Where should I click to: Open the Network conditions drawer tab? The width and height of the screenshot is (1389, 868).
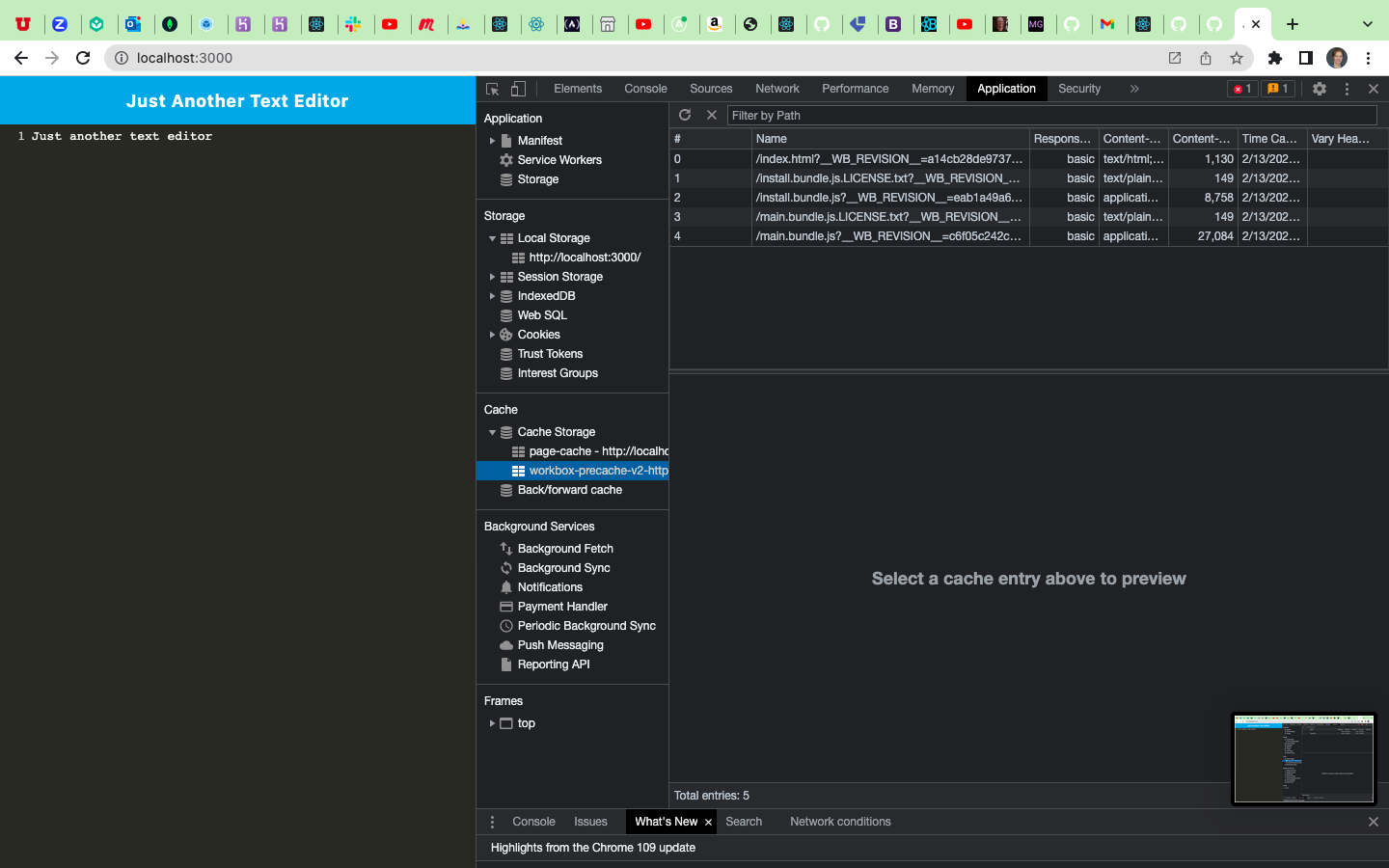coord(840,822)
